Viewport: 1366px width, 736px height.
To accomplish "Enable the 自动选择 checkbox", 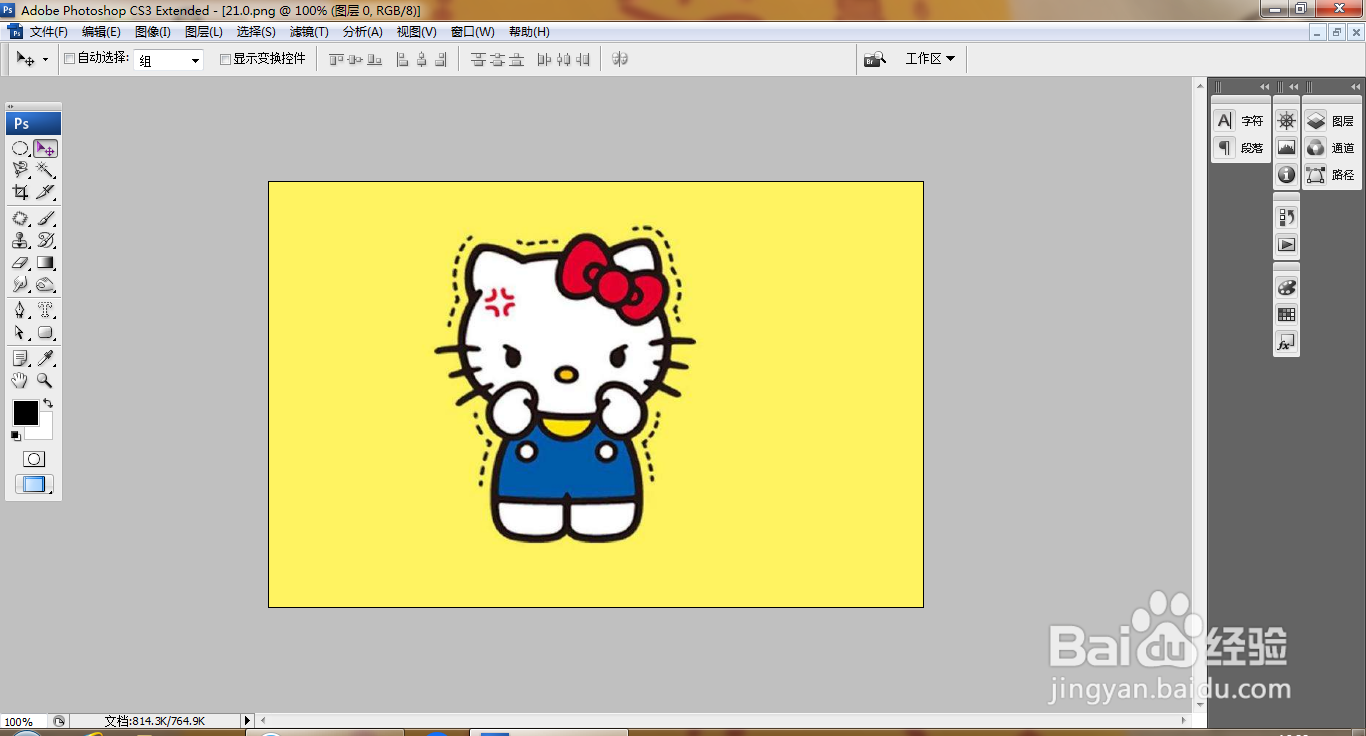I will (69, 59).
